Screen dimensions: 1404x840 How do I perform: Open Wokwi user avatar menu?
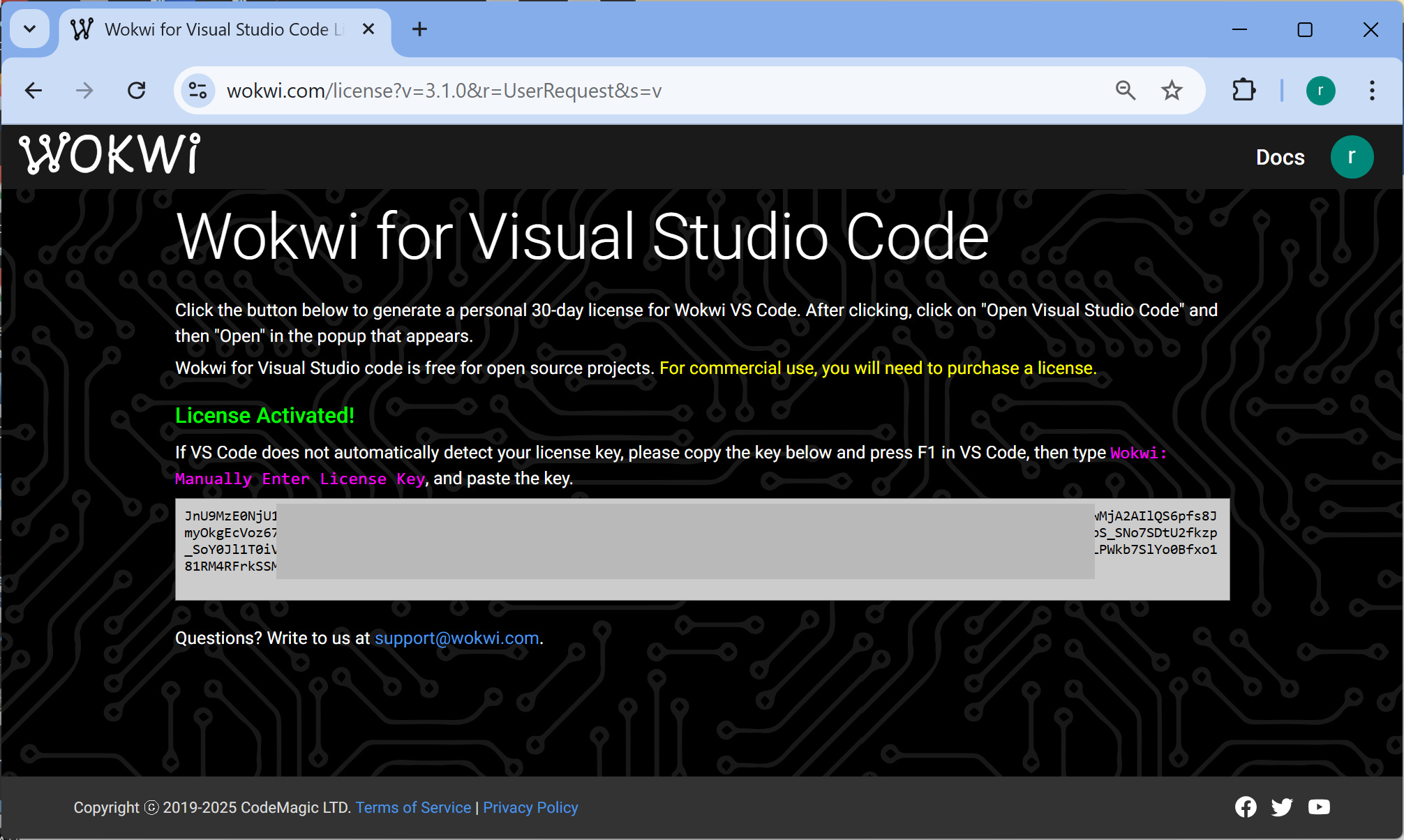click(1352, 157)
